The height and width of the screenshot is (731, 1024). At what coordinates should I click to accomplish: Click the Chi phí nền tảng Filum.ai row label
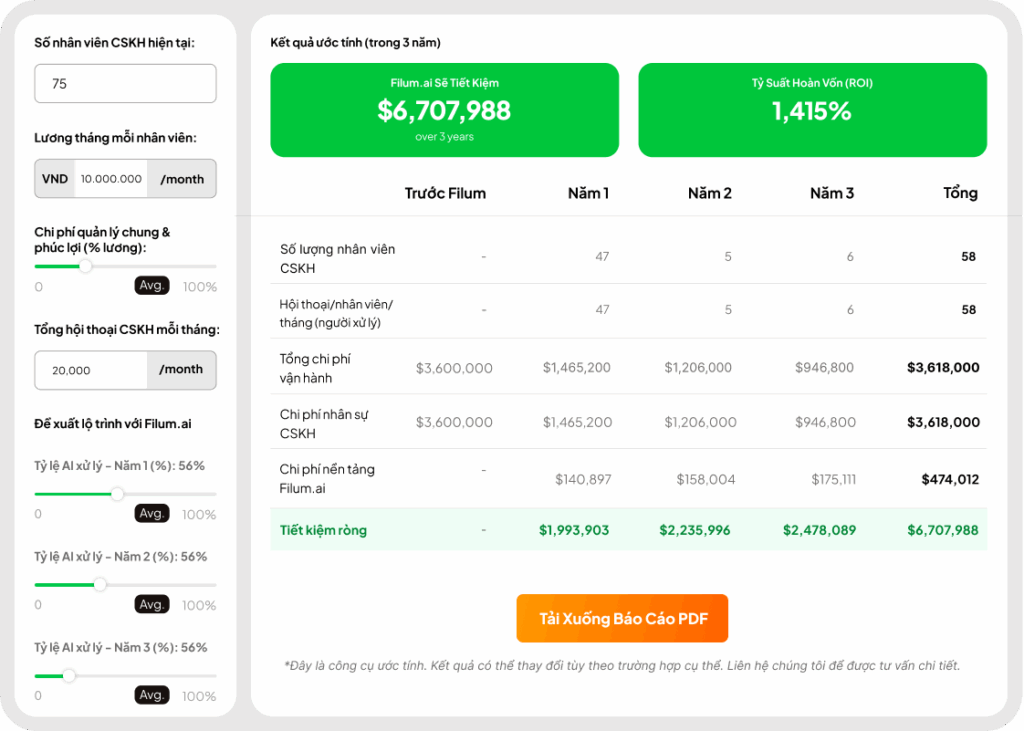[327, 479]
